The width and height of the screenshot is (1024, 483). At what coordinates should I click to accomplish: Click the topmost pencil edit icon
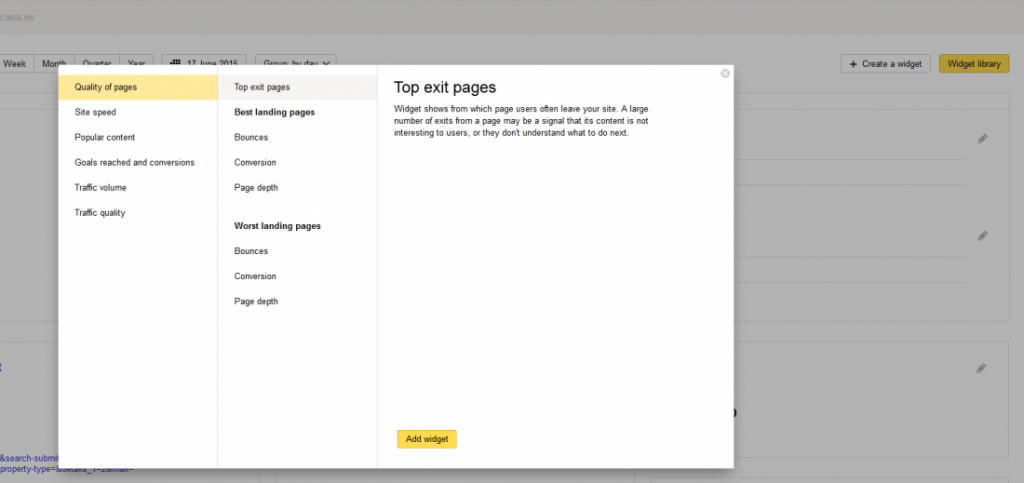982,139
